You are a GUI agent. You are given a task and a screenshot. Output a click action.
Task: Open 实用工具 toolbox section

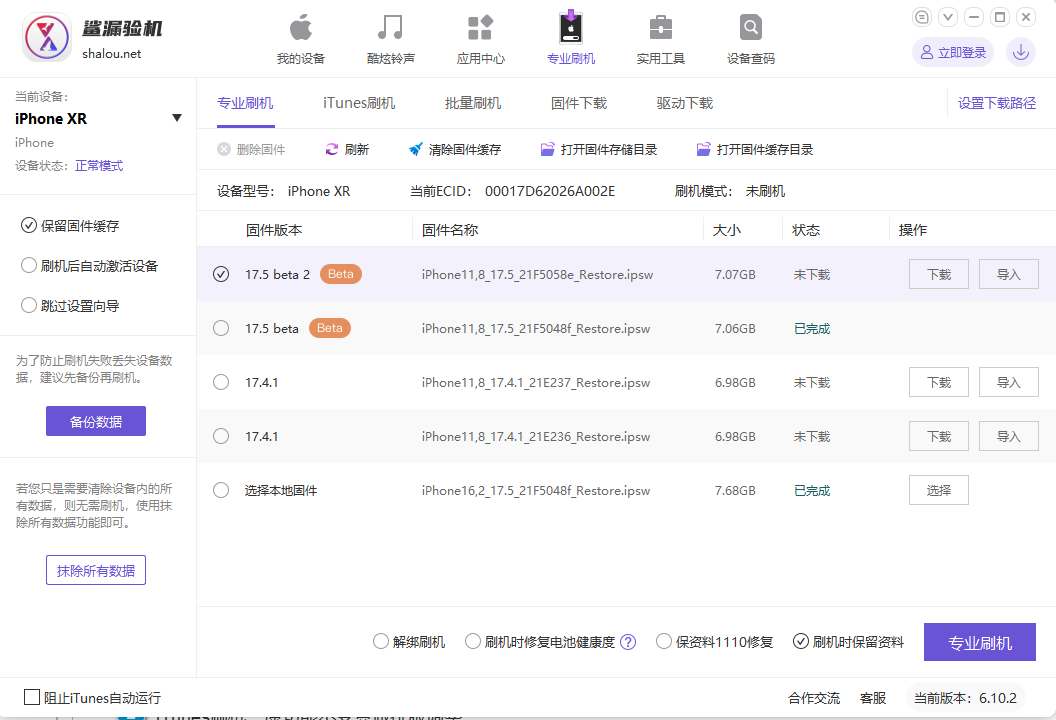point(660,40)
